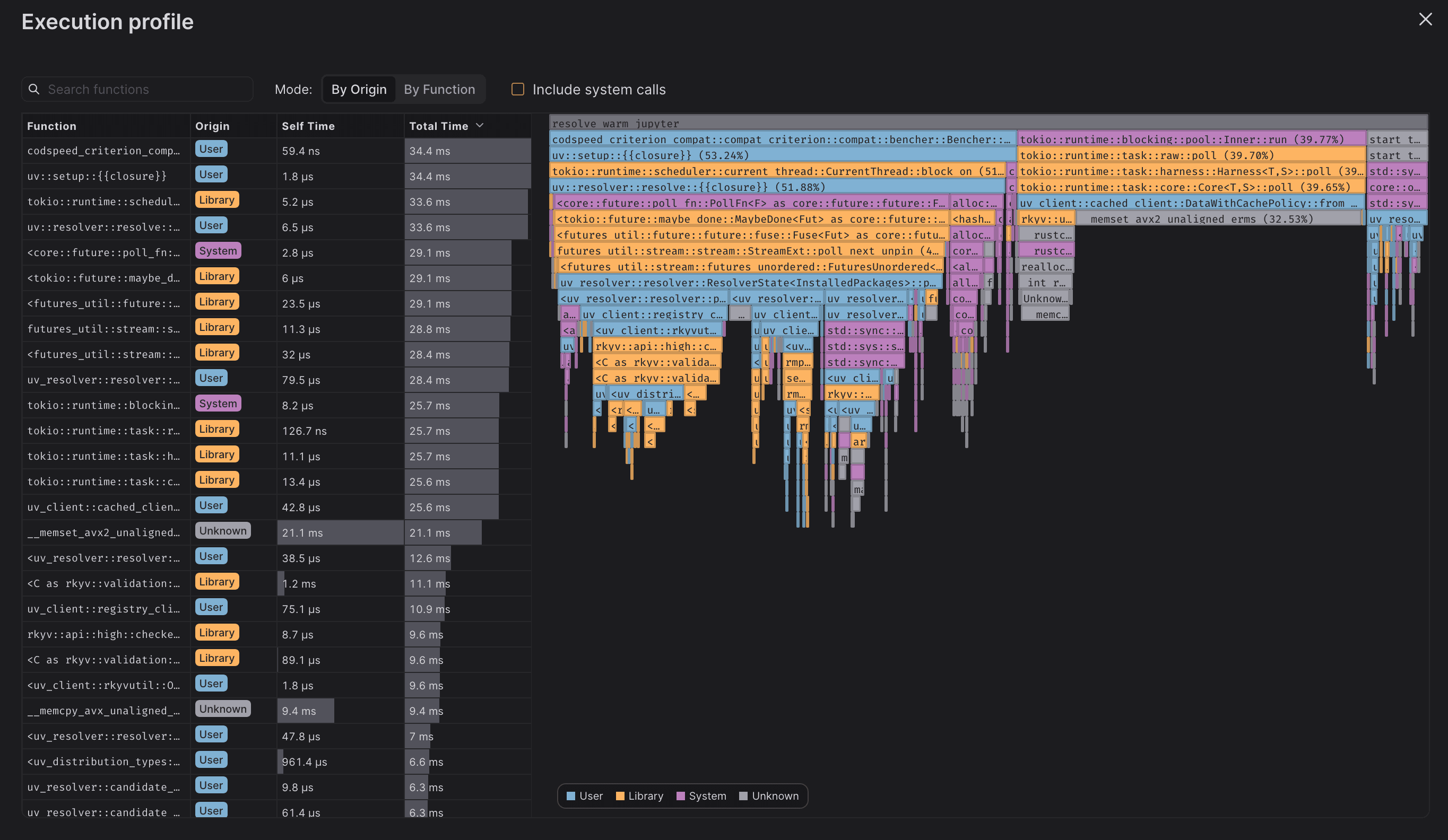This screenshot has width=1448, height=840.
Task: Toggle User legend color swatch
Action: 570,797
